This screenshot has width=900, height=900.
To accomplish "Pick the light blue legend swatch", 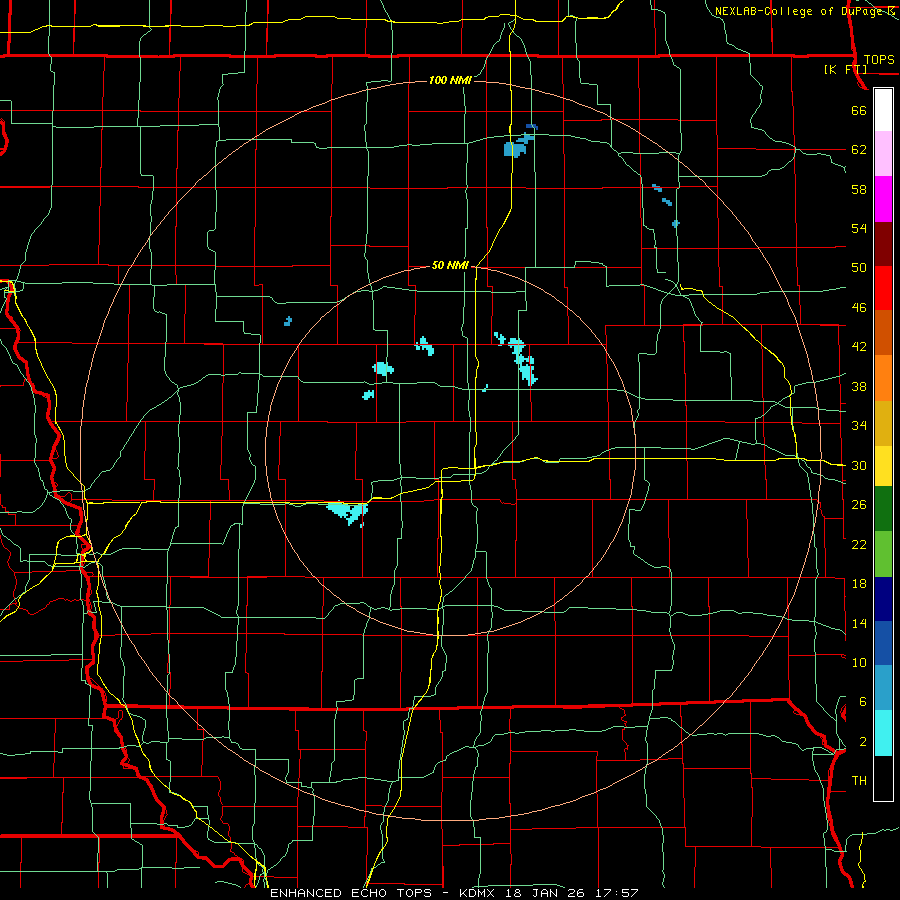I will click(883, 688).
